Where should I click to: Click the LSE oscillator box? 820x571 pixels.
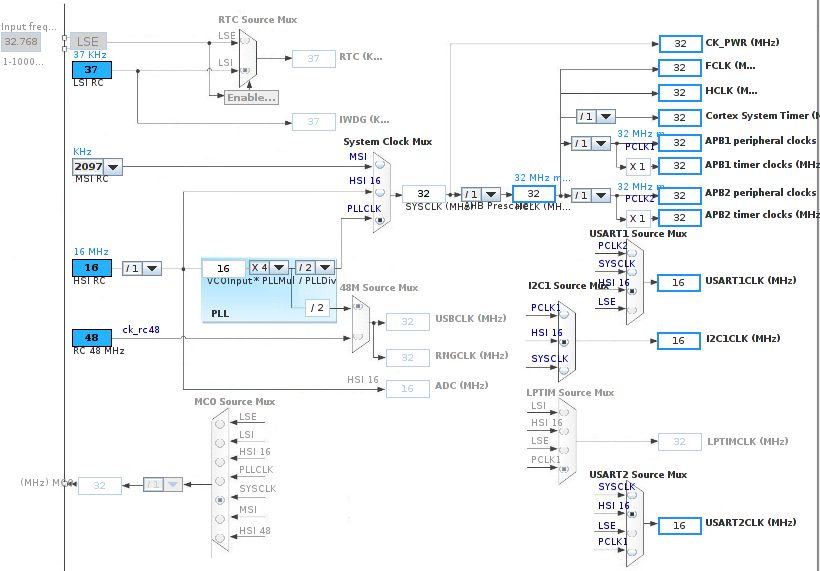88,41
